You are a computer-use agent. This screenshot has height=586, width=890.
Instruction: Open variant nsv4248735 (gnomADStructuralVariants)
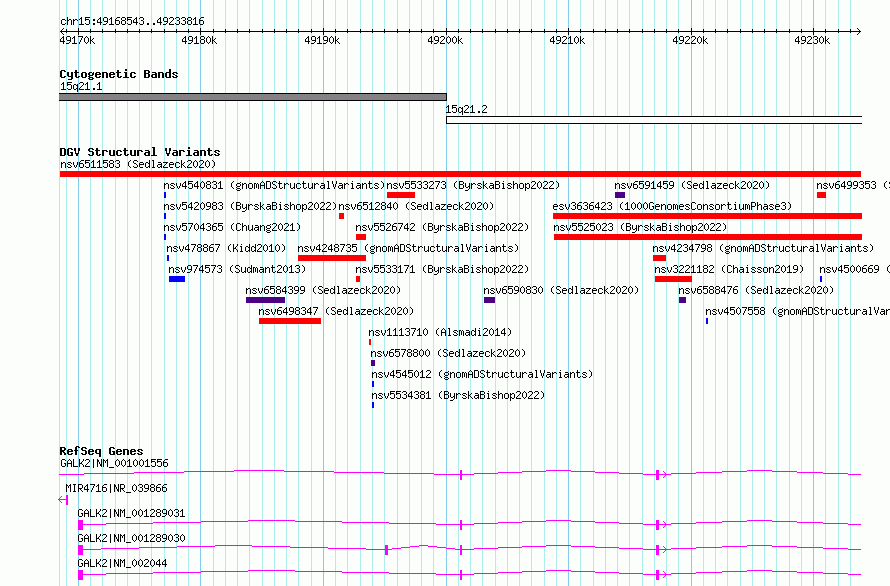408,248
